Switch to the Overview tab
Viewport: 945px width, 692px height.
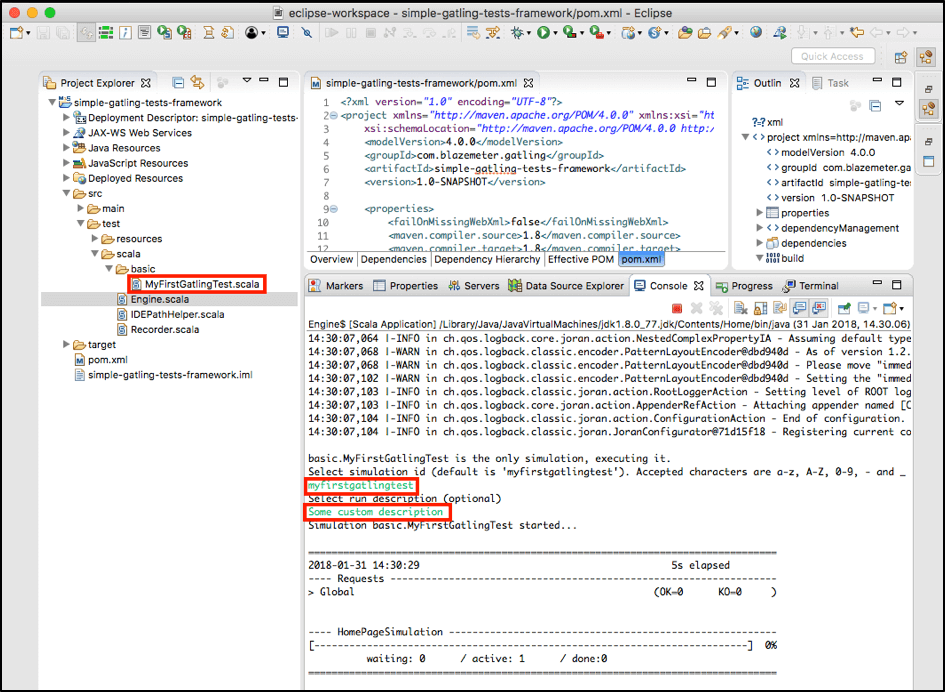331,259
